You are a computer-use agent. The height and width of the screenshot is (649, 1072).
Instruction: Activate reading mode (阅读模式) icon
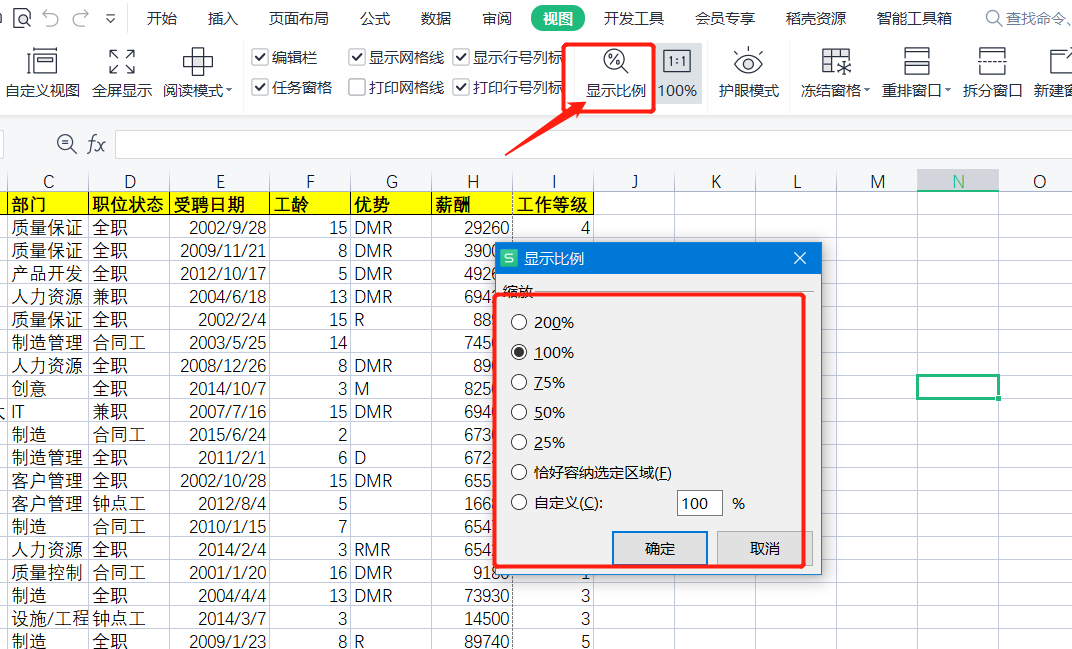pyautogui.click(x=197, y=62)
